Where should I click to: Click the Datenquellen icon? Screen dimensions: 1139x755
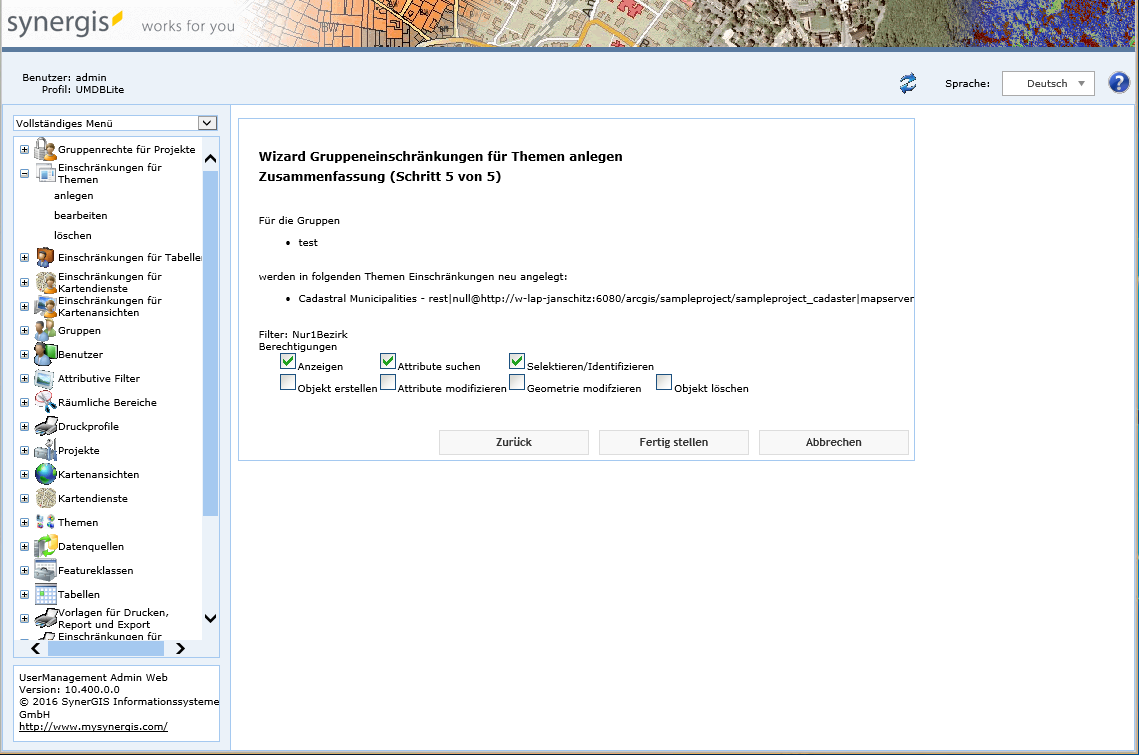click(x=45, y=546)
